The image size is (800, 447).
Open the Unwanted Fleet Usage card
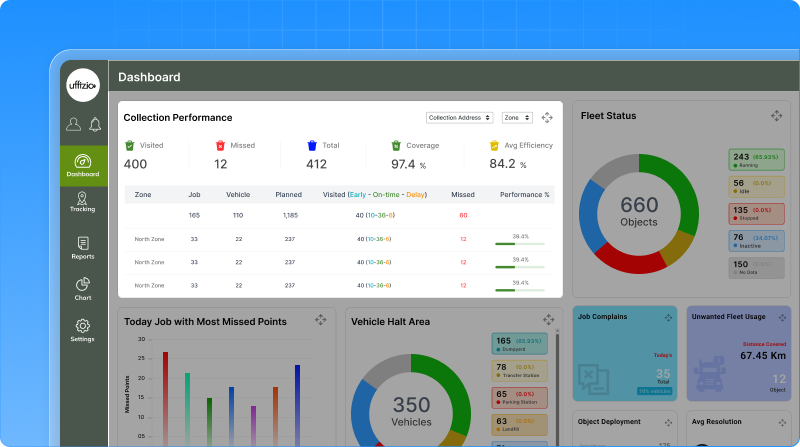(738, 353)
